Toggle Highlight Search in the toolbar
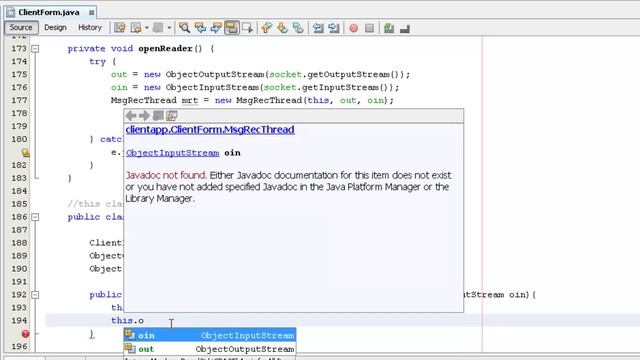Screen dimensions: 640x360 tap(231, 28)
